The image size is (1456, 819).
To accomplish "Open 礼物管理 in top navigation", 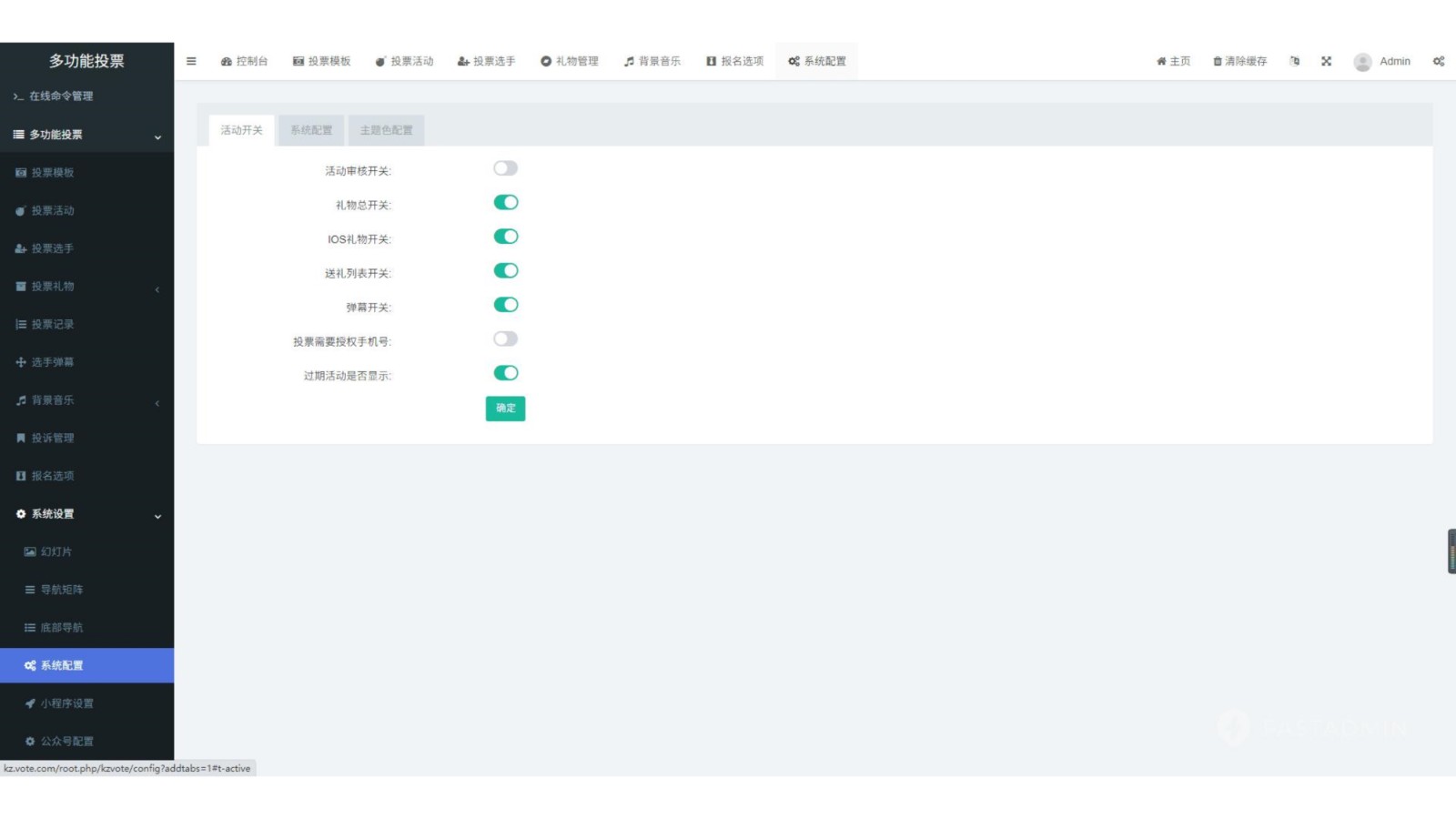I will pos(569,61).
